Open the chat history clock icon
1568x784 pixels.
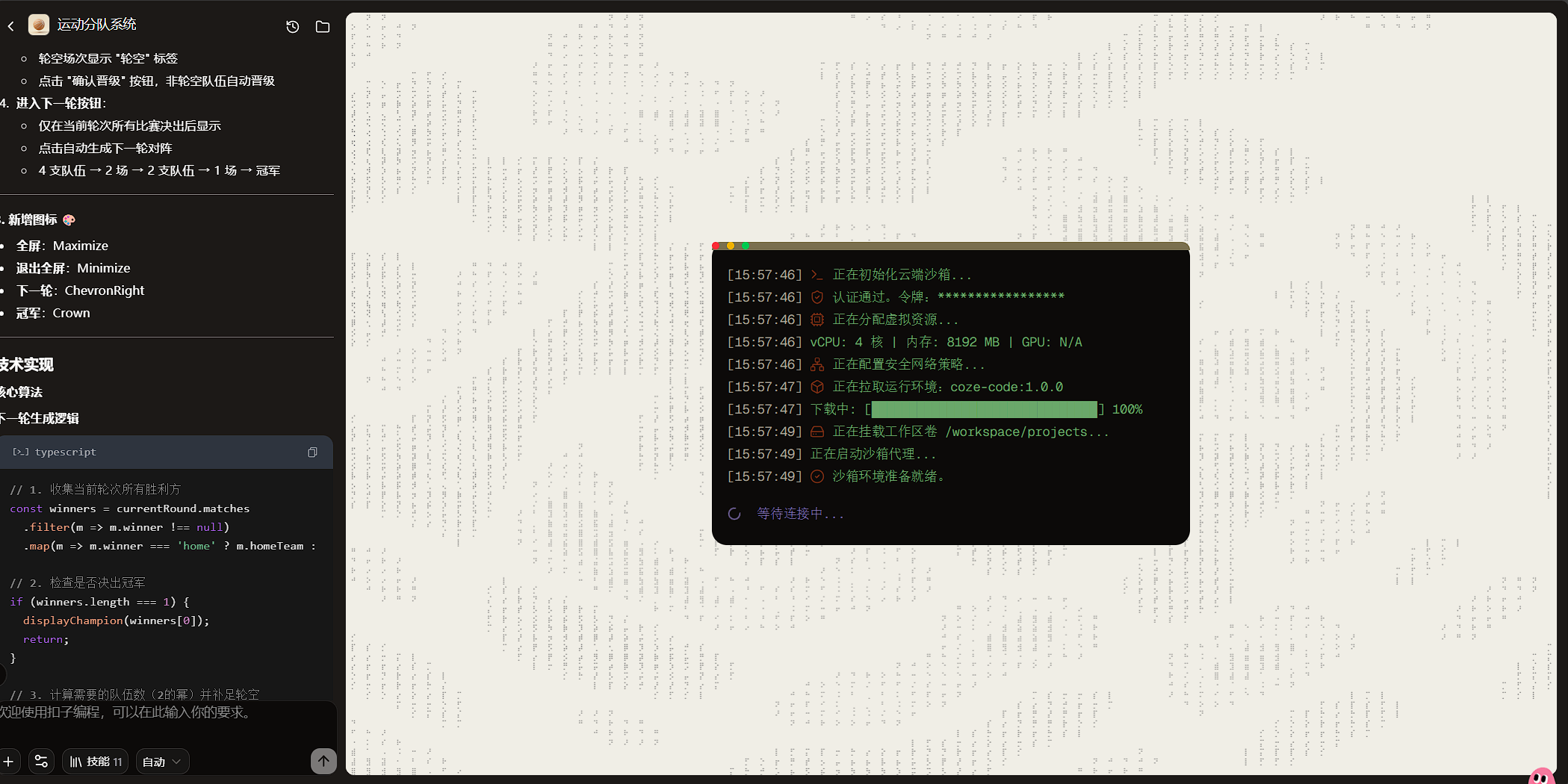coord(293,27)
